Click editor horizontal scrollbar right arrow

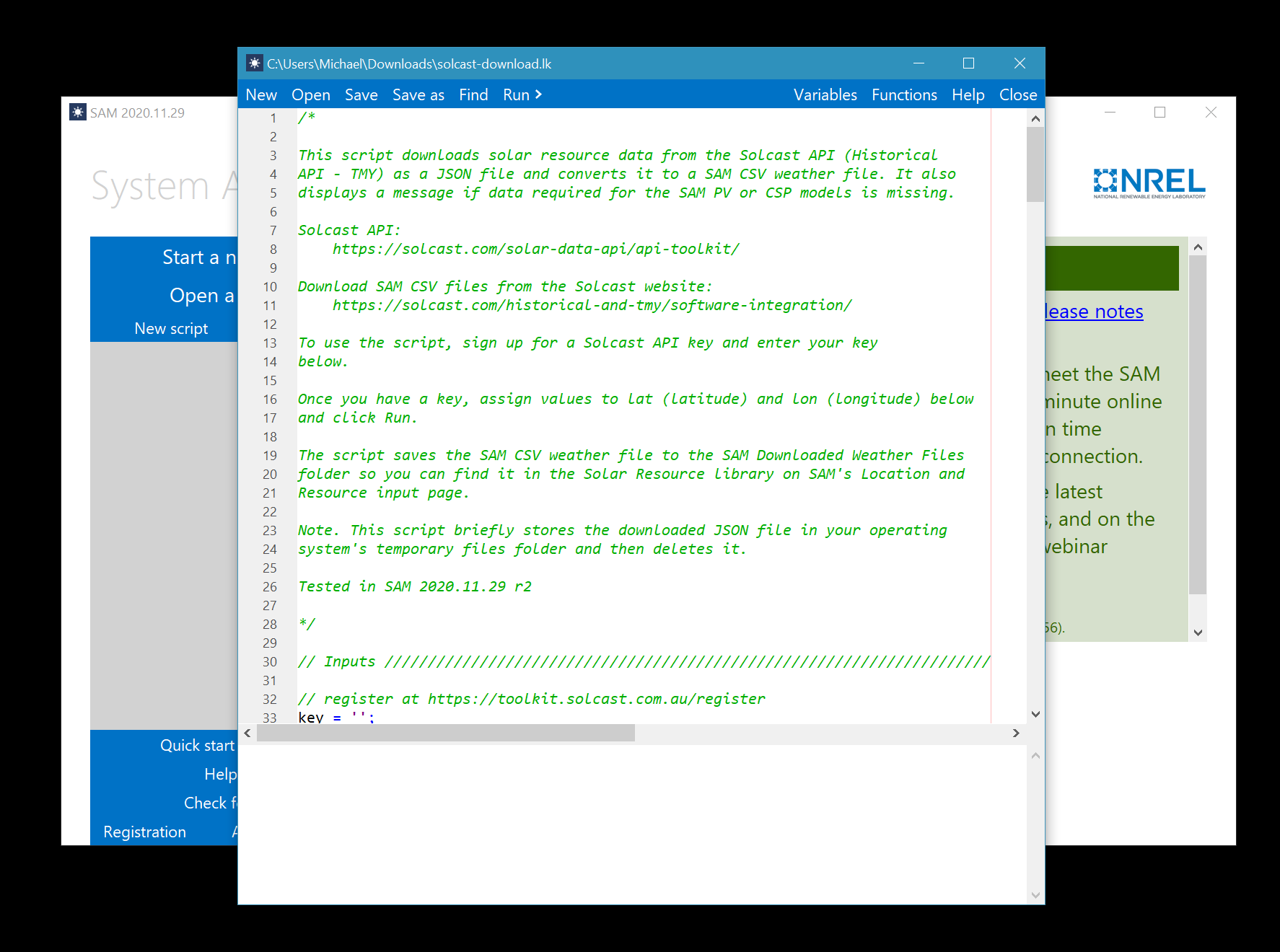click(x=1016, y=733)
